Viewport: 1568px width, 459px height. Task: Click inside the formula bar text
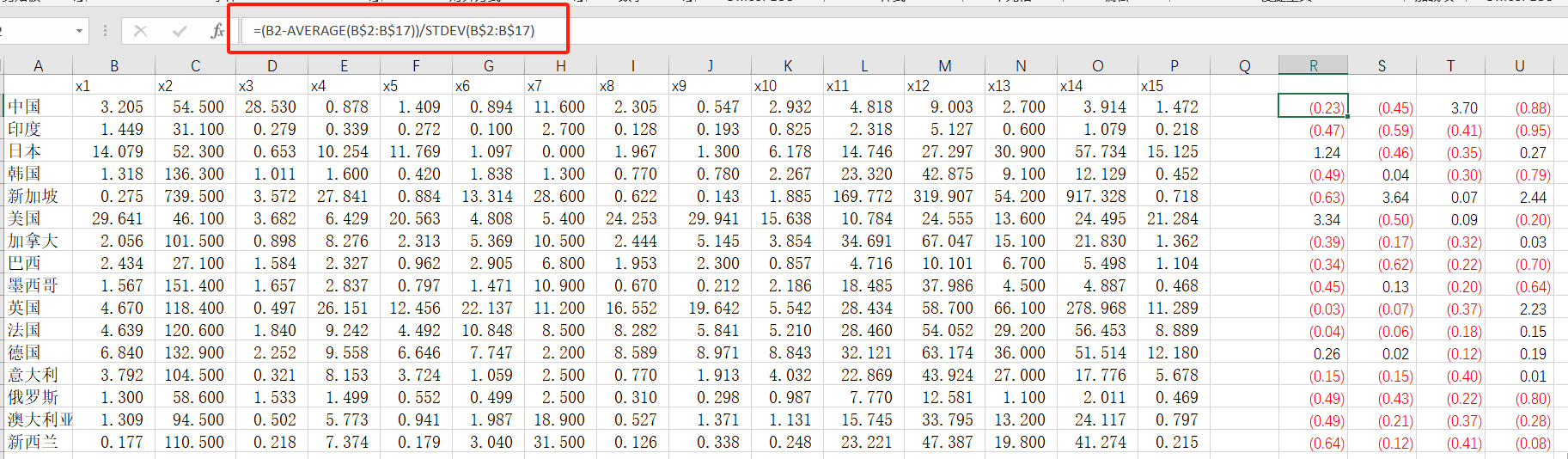(394, 31)
